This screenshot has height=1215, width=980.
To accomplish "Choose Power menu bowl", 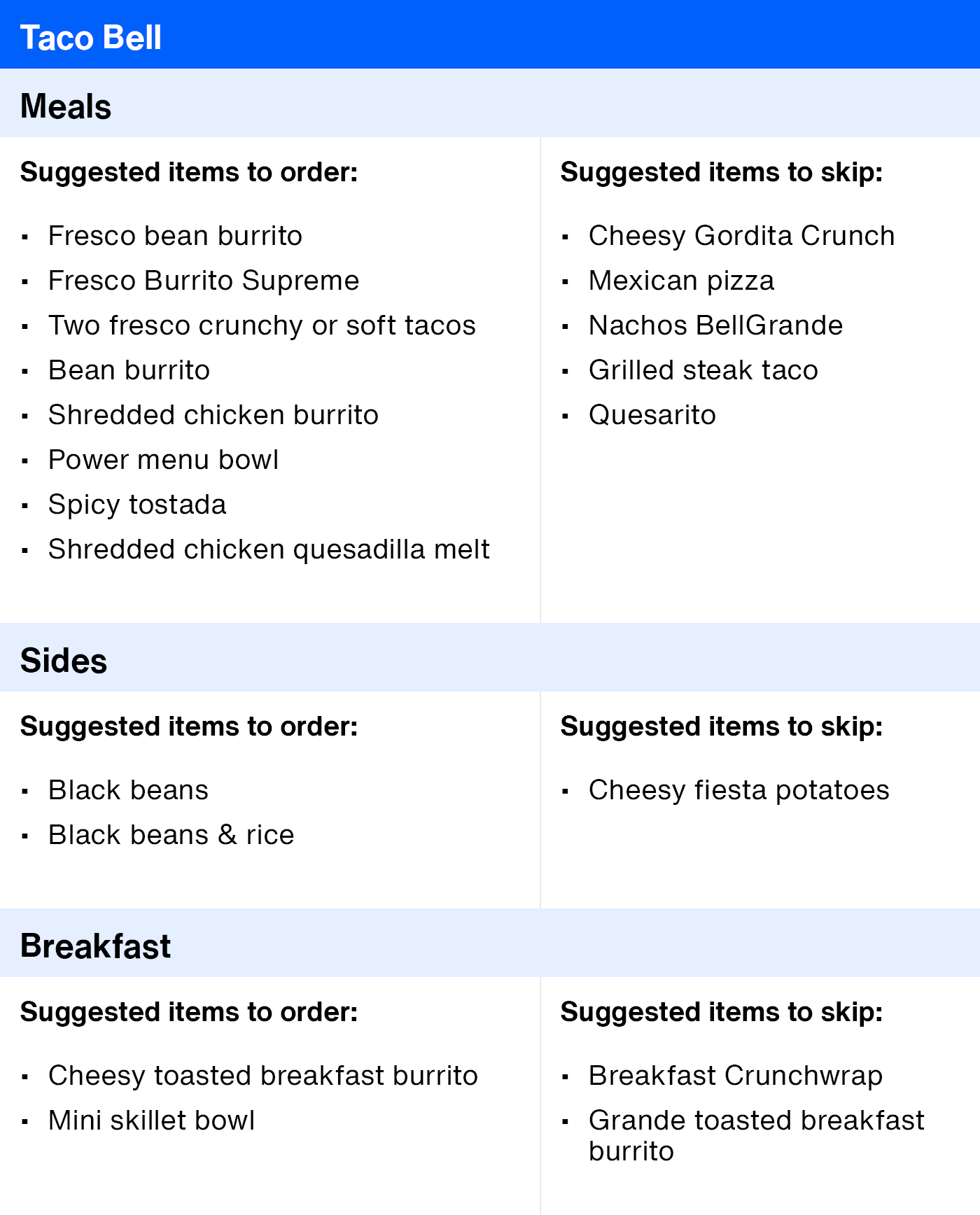I will click(x=163, y=460).
